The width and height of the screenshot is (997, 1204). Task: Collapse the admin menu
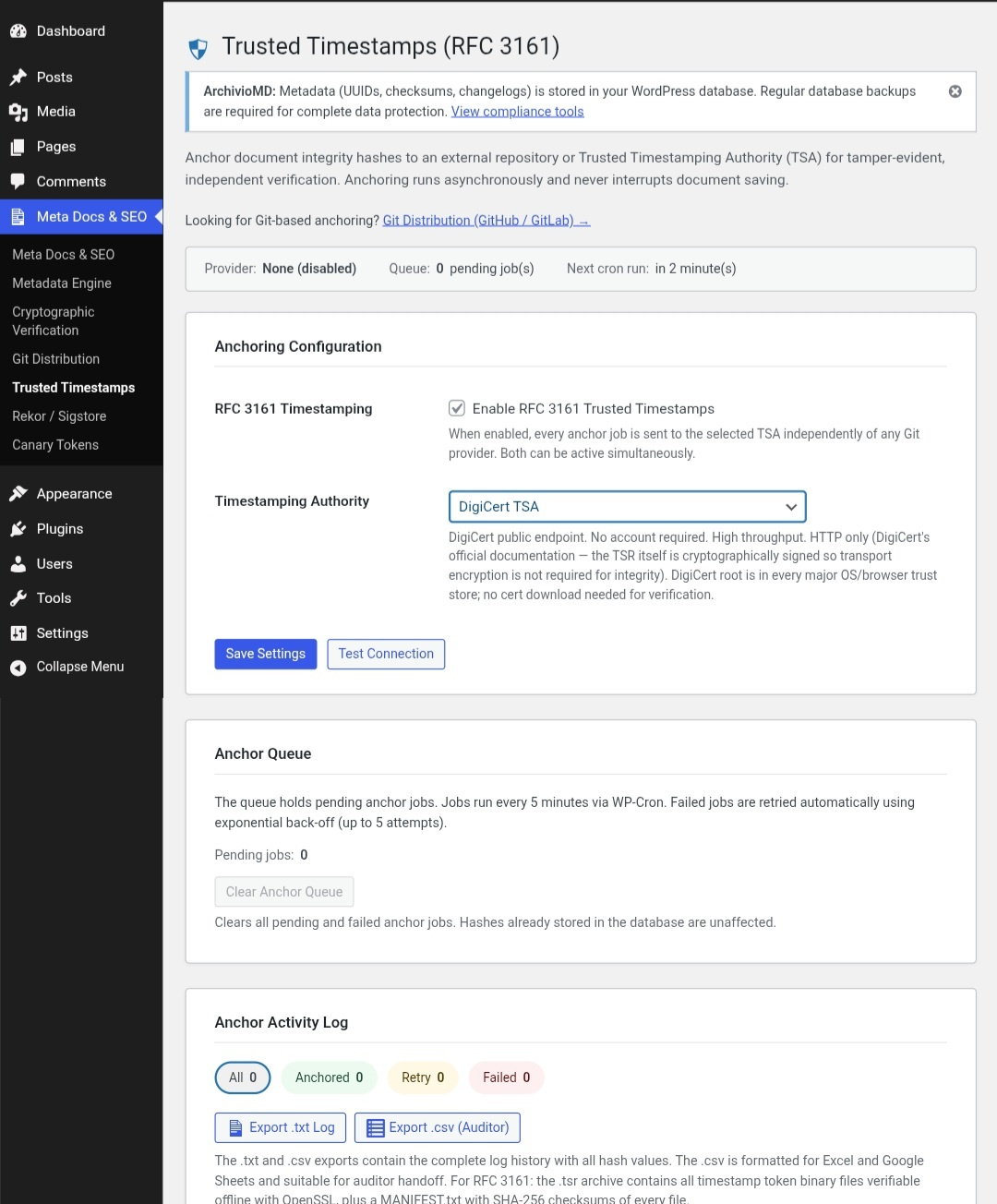[x=18, y=666]
